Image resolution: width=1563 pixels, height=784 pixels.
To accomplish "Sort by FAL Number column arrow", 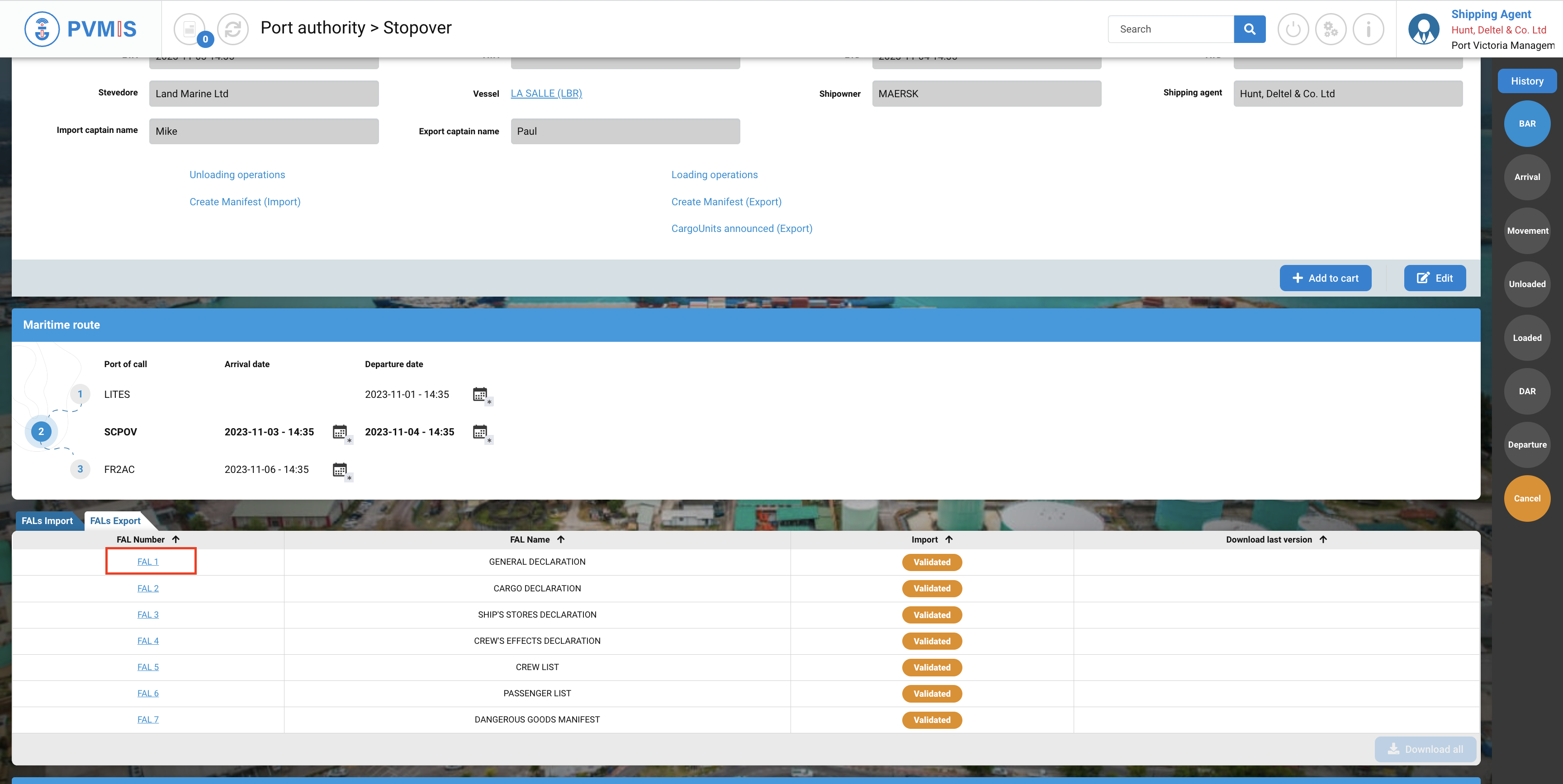I will pyautogui.click(x=176, y=539).
